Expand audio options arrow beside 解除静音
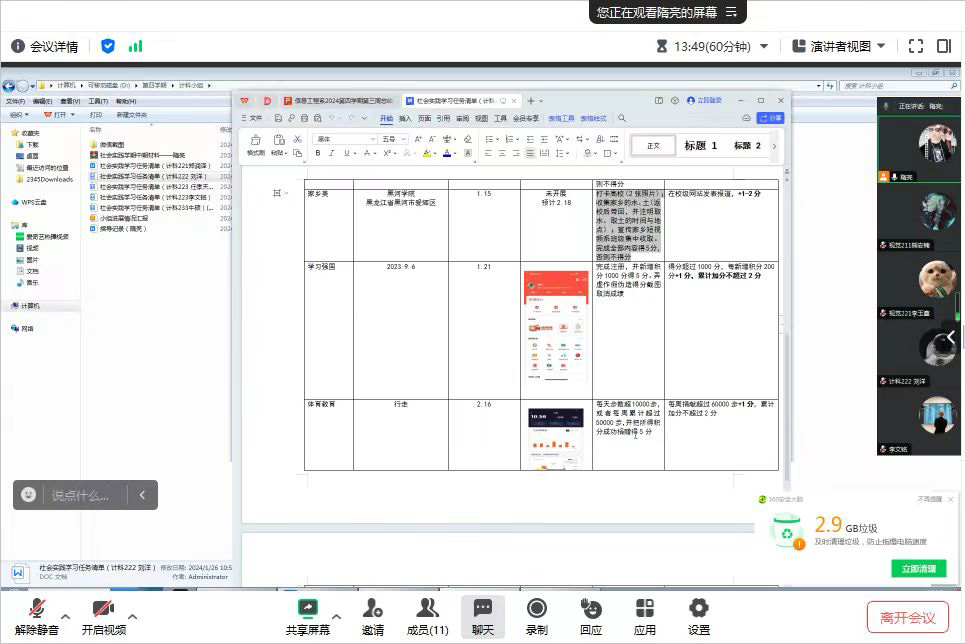 tap(66, 616)
